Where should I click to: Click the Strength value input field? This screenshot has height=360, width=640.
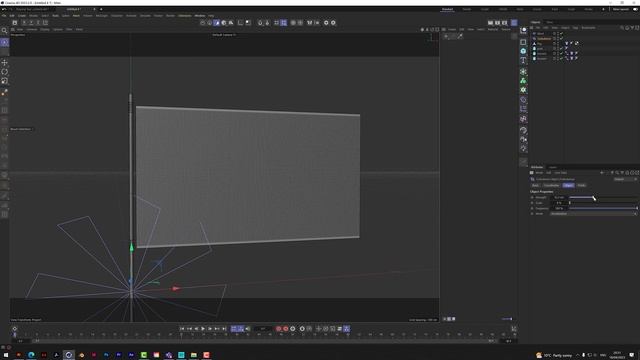click(x=559, y=198)
